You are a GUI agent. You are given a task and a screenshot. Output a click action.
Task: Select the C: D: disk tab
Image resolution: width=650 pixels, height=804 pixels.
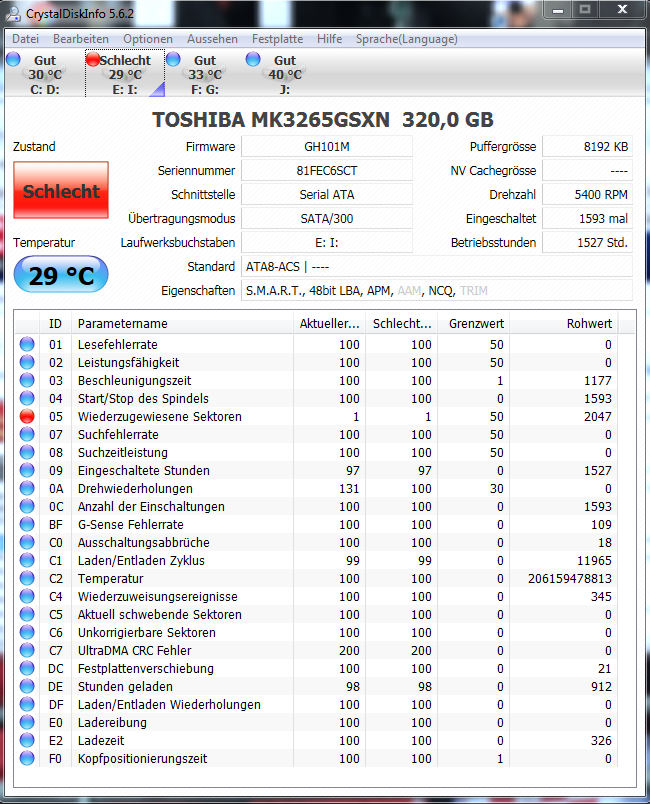(x=44, y=74)
